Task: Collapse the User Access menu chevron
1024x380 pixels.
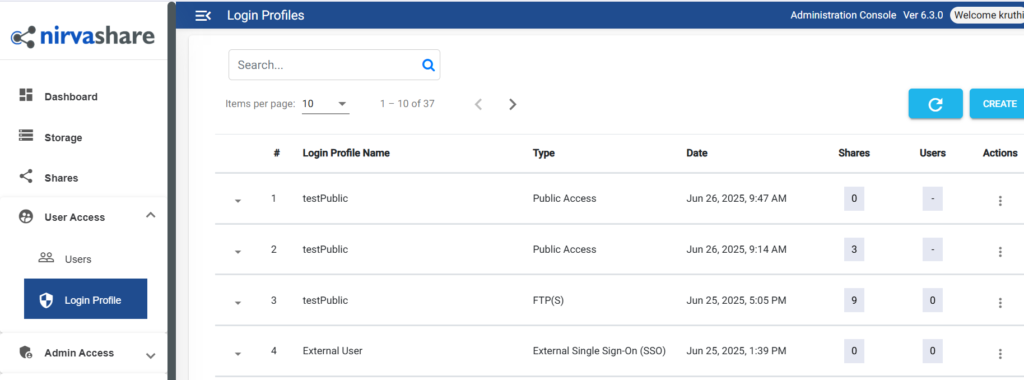Action: tap(150, 215)
